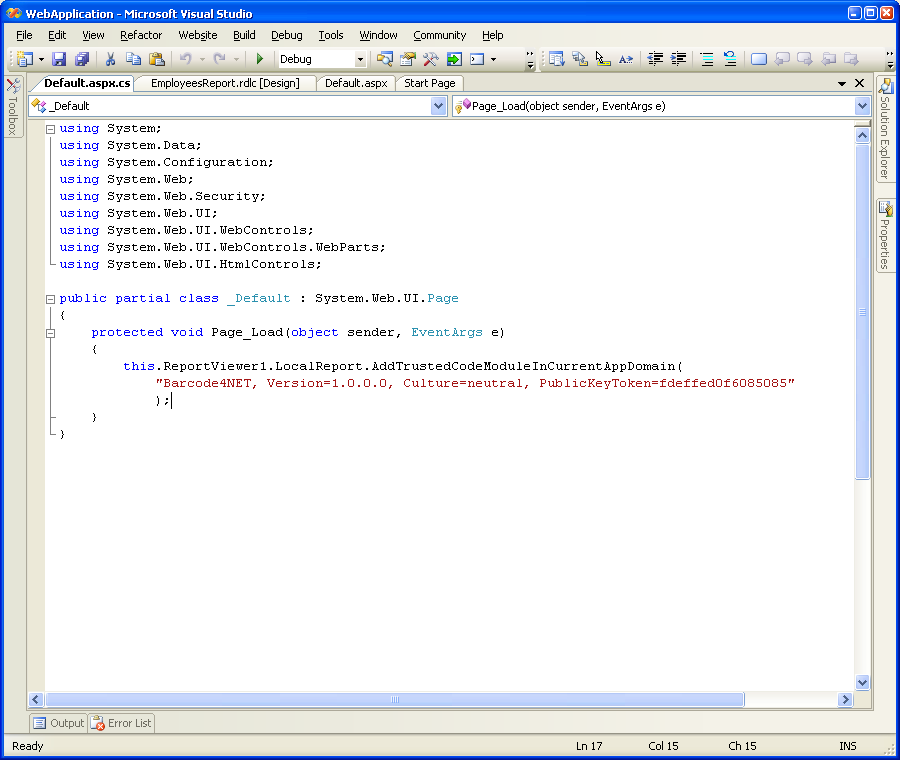Click the Save All icon
900x760 pixels.
pos(82,60)
